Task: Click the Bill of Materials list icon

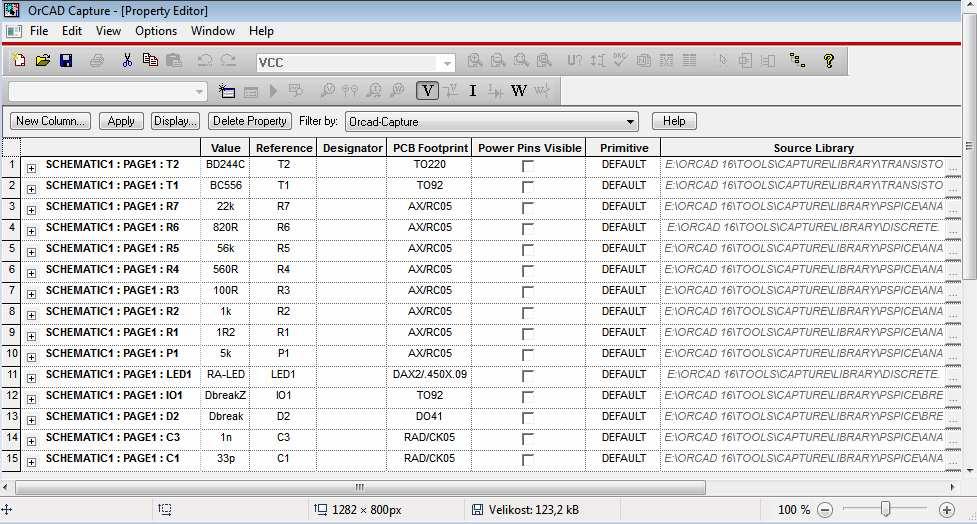Action: click(x=689, y=60)
